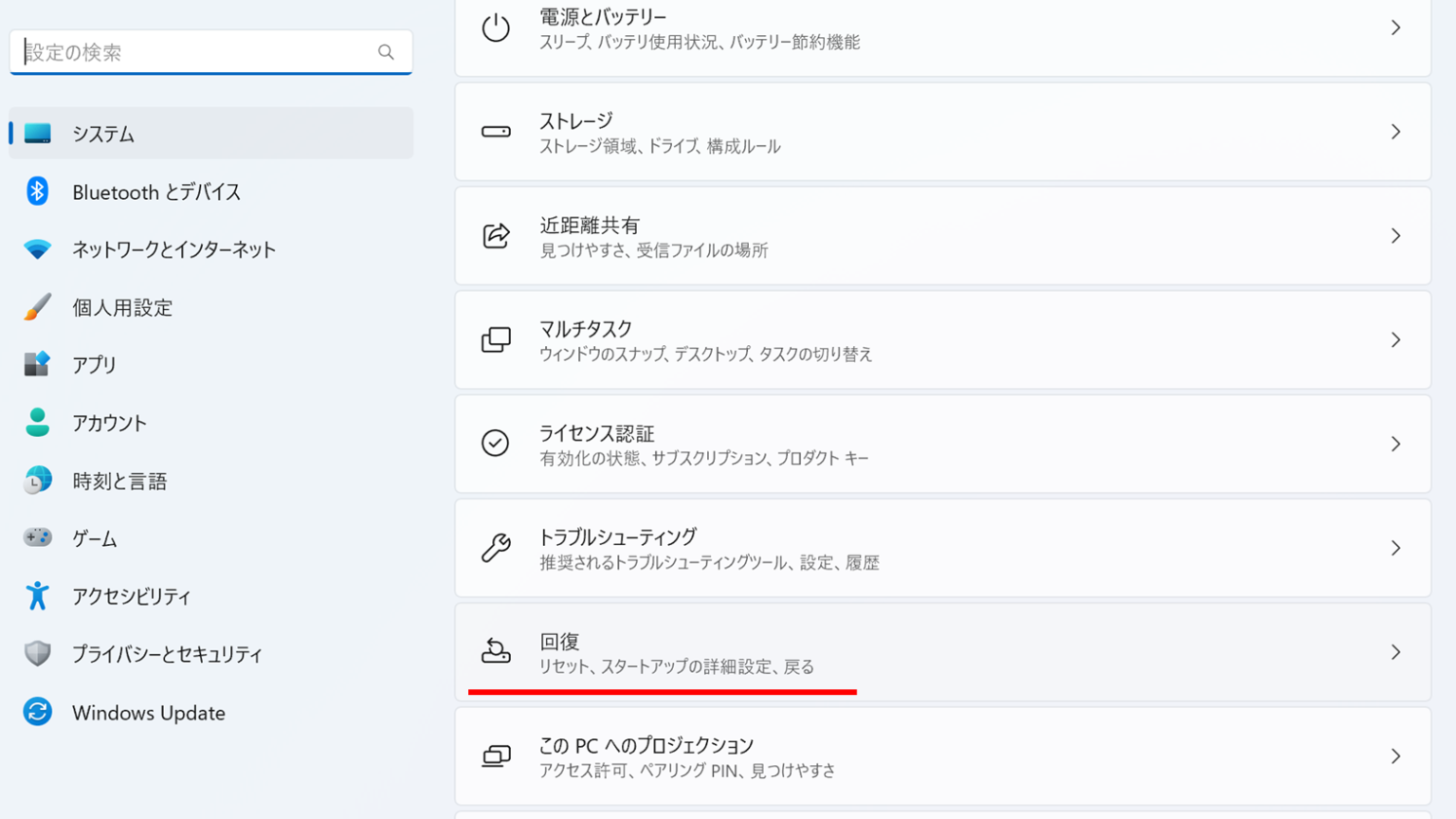This screenshot has height=819, width=1456.
Task: Expand the 回復 settings row chevron
Action: [1396, 652]
